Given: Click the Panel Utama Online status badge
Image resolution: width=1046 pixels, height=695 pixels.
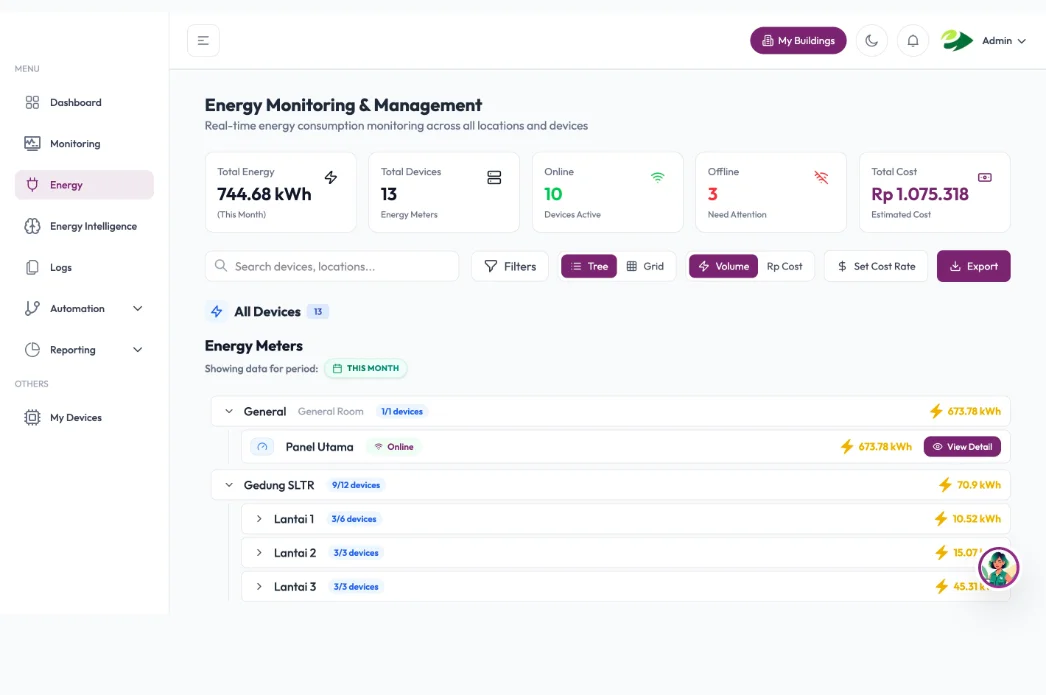Looking at the screenshot, I should (x=394, y=447).
